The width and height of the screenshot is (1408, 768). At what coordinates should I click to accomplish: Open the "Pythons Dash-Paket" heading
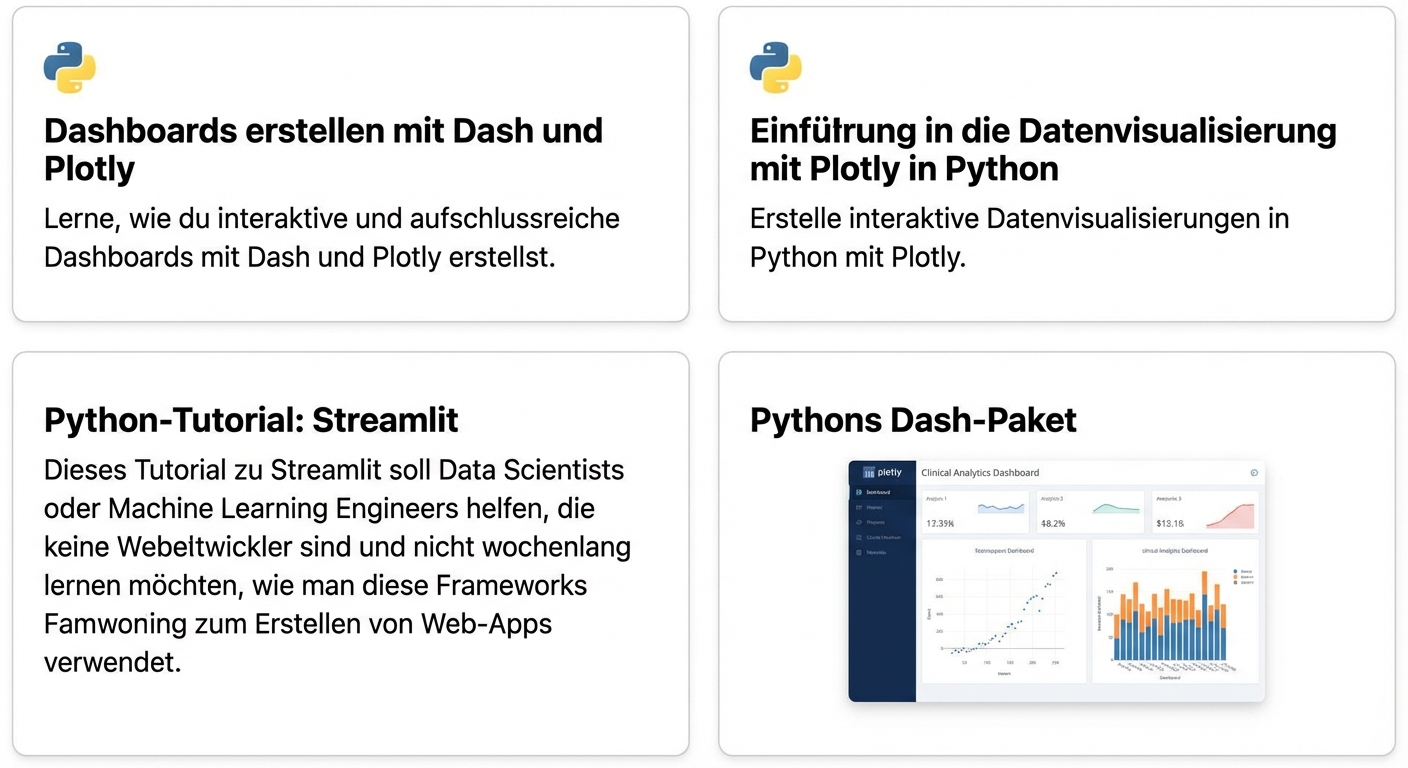tap(913, 420)
